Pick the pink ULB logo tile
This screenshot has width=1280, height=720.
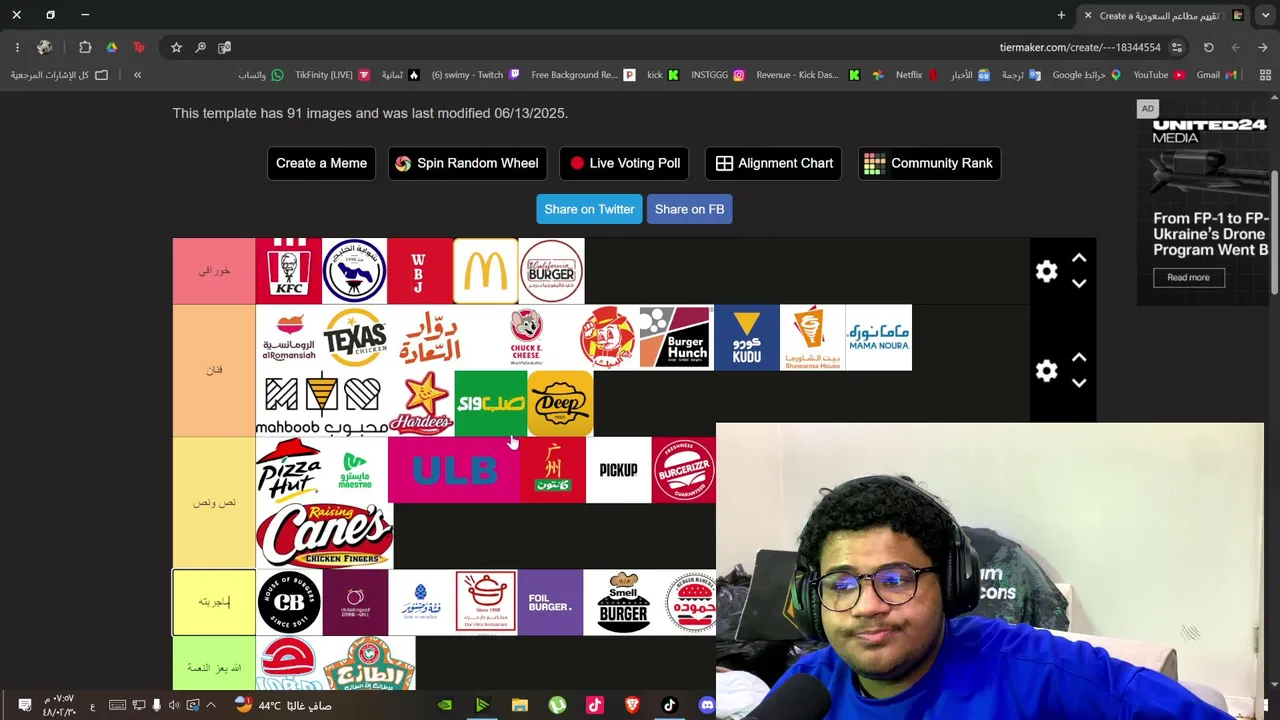click(x=454, y=470)
